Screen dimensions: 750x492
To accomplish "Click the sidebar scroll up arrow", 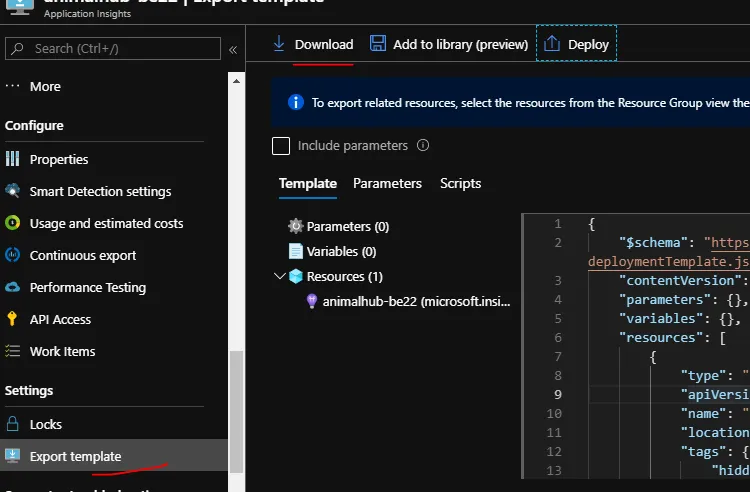I will [236, 81].
